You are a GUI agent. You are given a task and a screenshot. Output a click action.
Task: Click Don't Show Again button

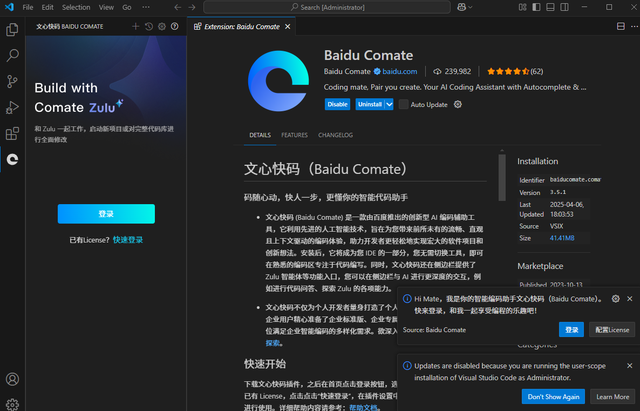(553, 397)
